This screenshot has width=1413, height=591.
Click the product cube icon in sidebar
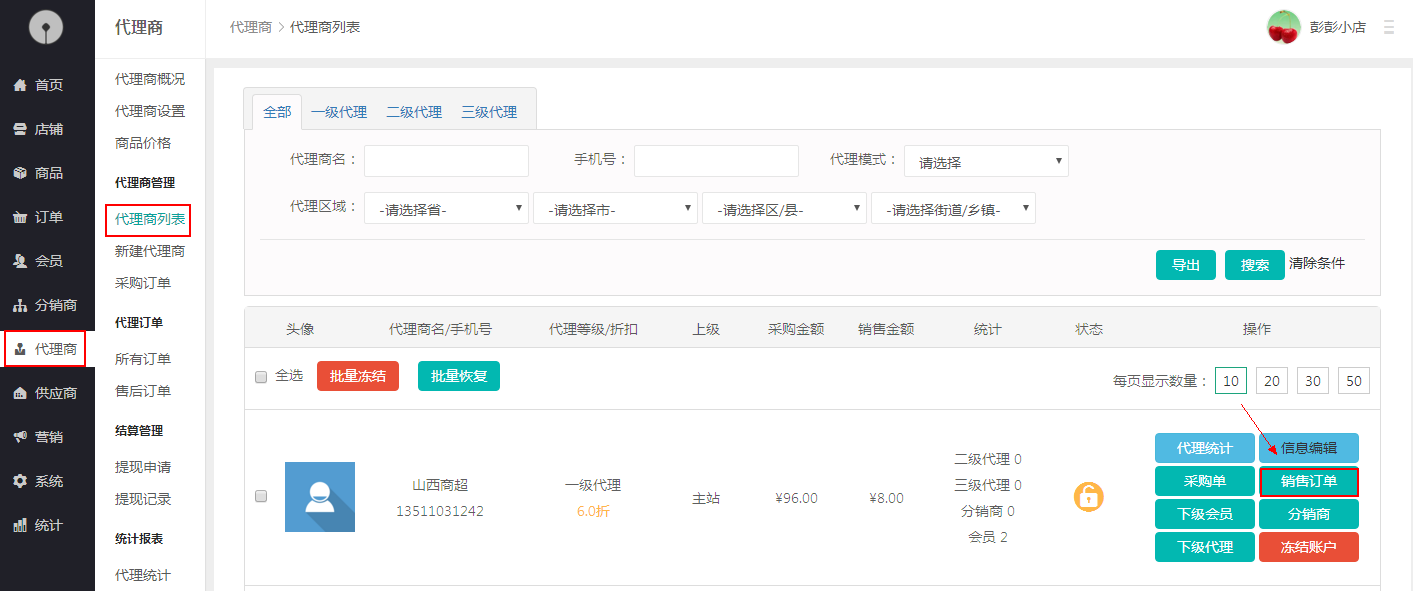20,174
